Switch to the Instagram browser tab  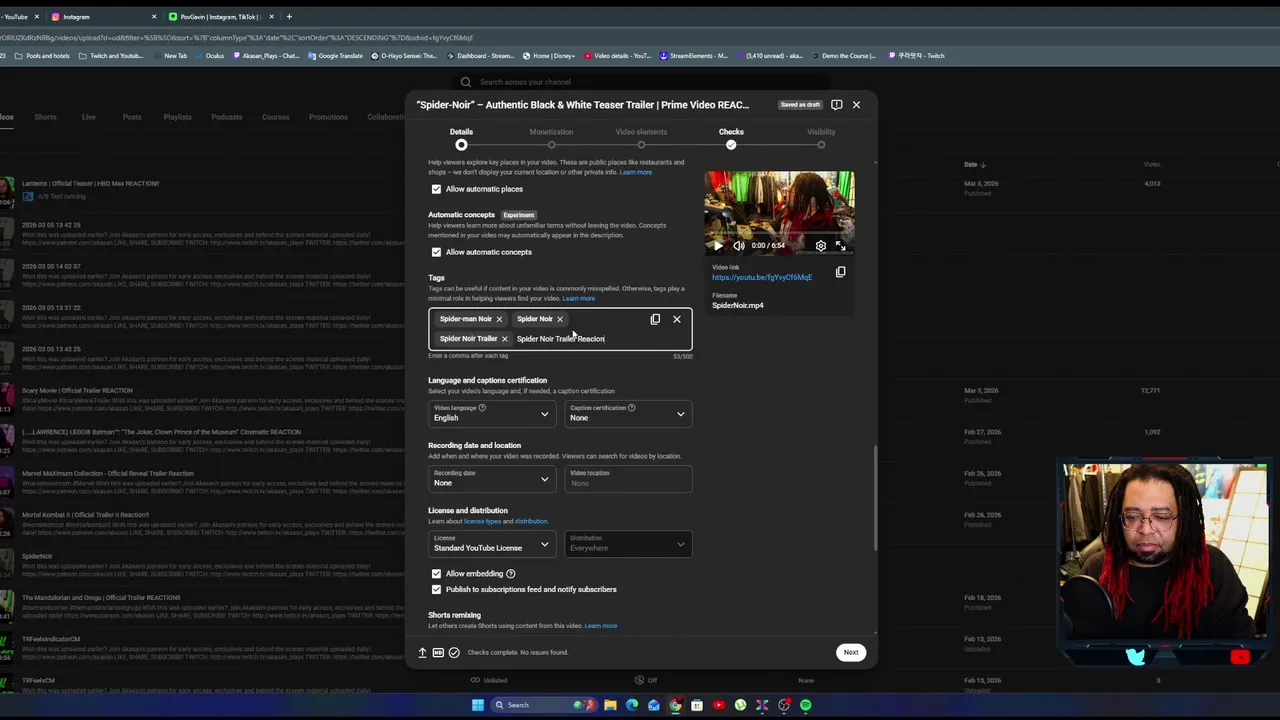104,16
